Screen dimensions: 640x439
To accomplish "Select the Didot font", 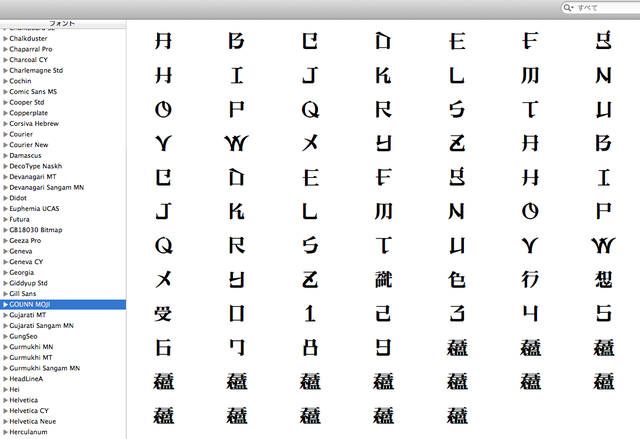I will click(x=18, y=198).
